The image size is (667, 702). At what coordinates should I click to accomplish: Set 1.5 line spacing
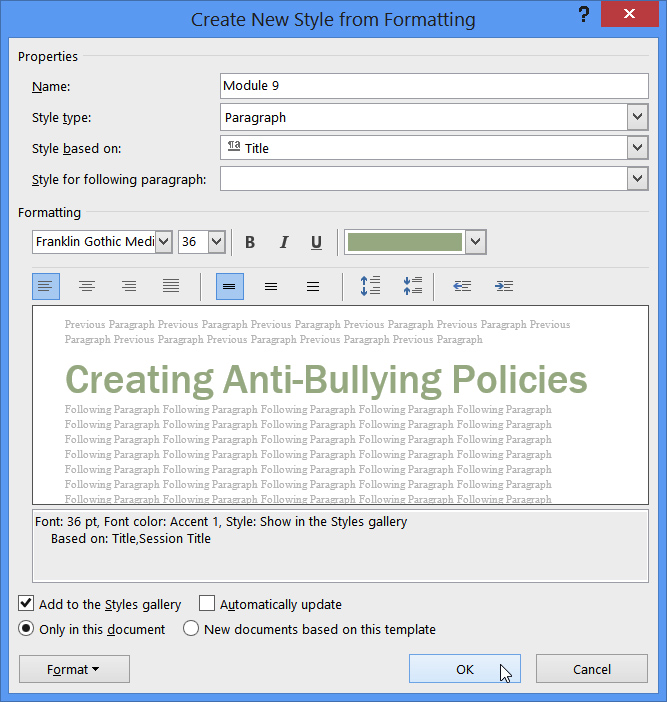pos(271,286)
